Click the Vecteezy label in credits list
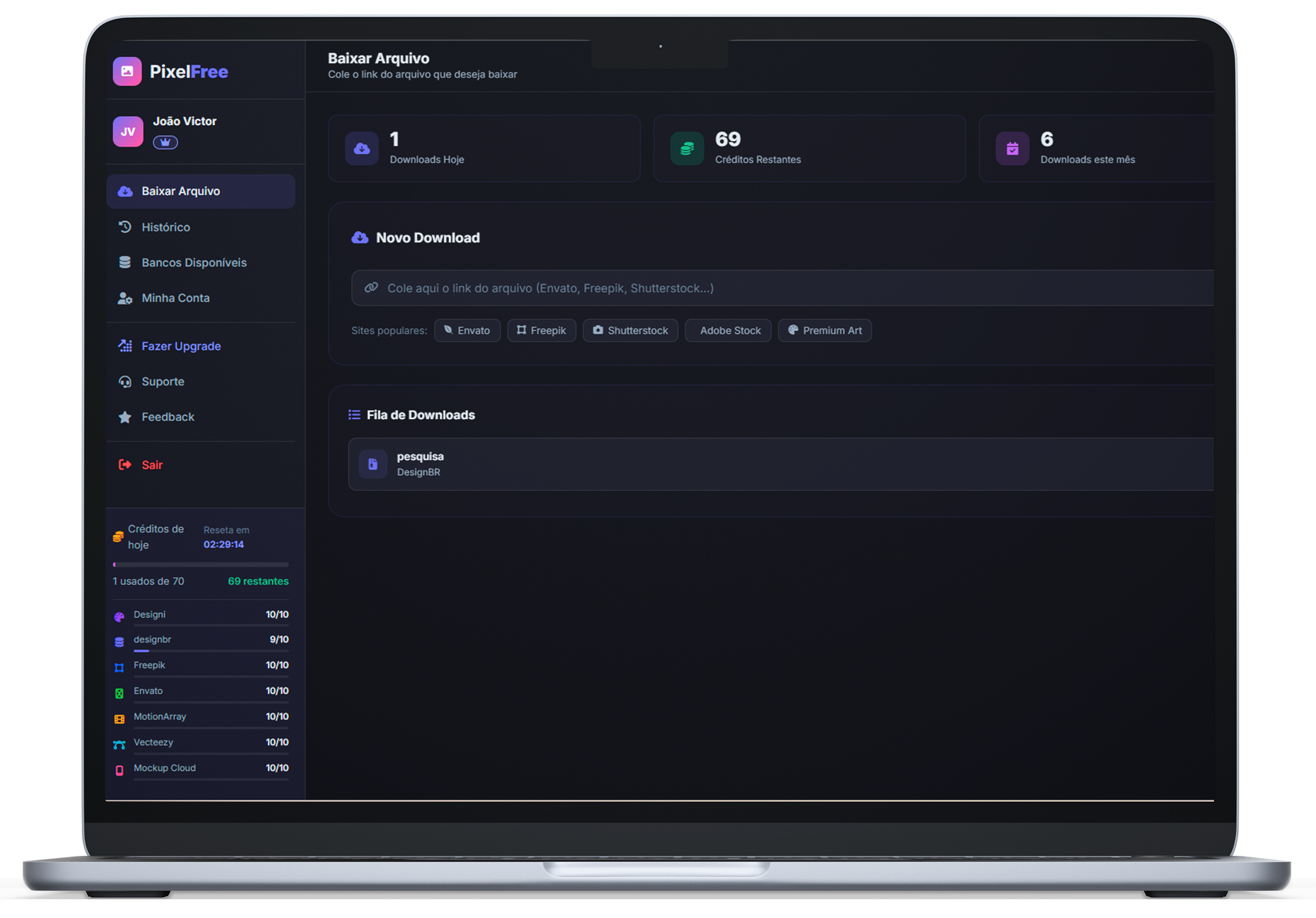The width and height of the screenshot is (1316, 918). point(153,742)
